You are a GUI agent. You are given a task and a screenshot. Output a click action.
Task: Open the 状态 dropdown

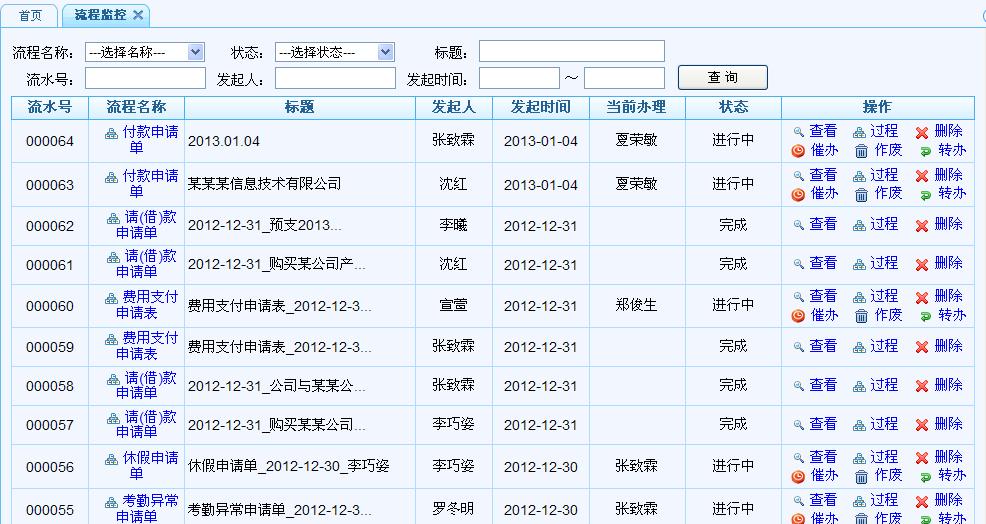(335, 52)
